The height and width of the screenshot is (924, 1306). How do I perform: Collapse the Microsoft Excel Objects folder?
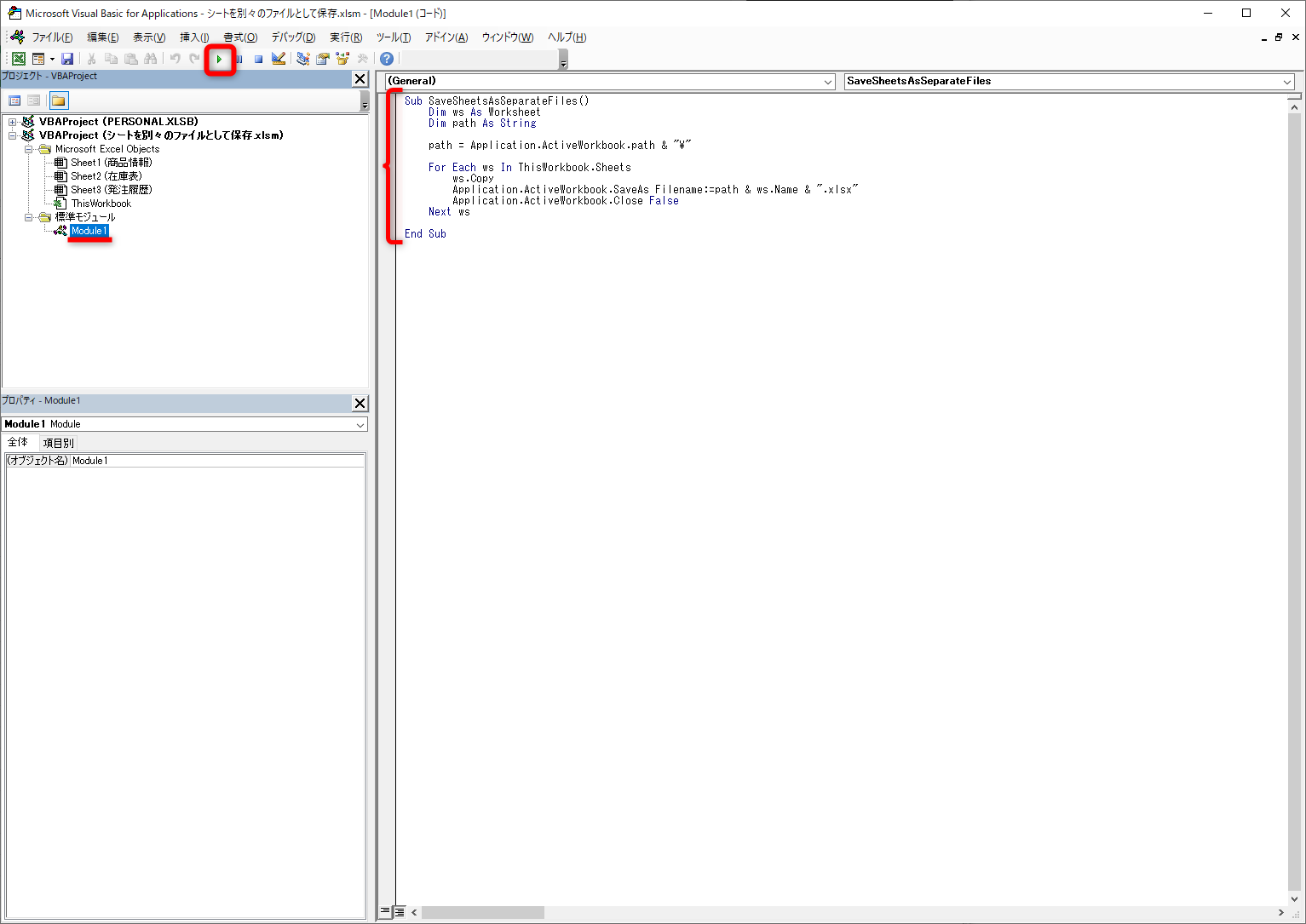pos(28,149)
